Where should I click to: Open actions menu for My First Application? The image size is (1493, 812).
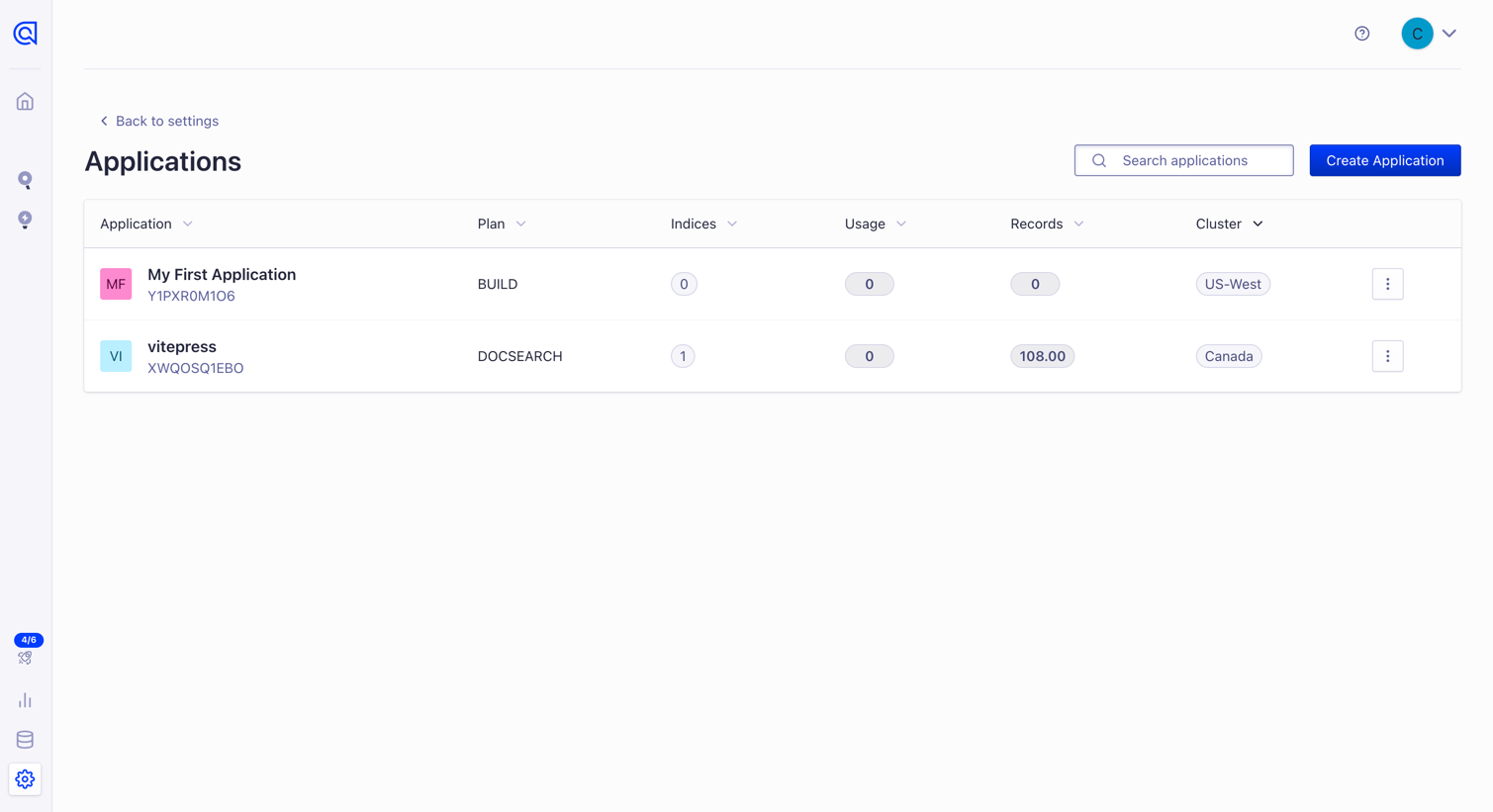coord(1387,284)
